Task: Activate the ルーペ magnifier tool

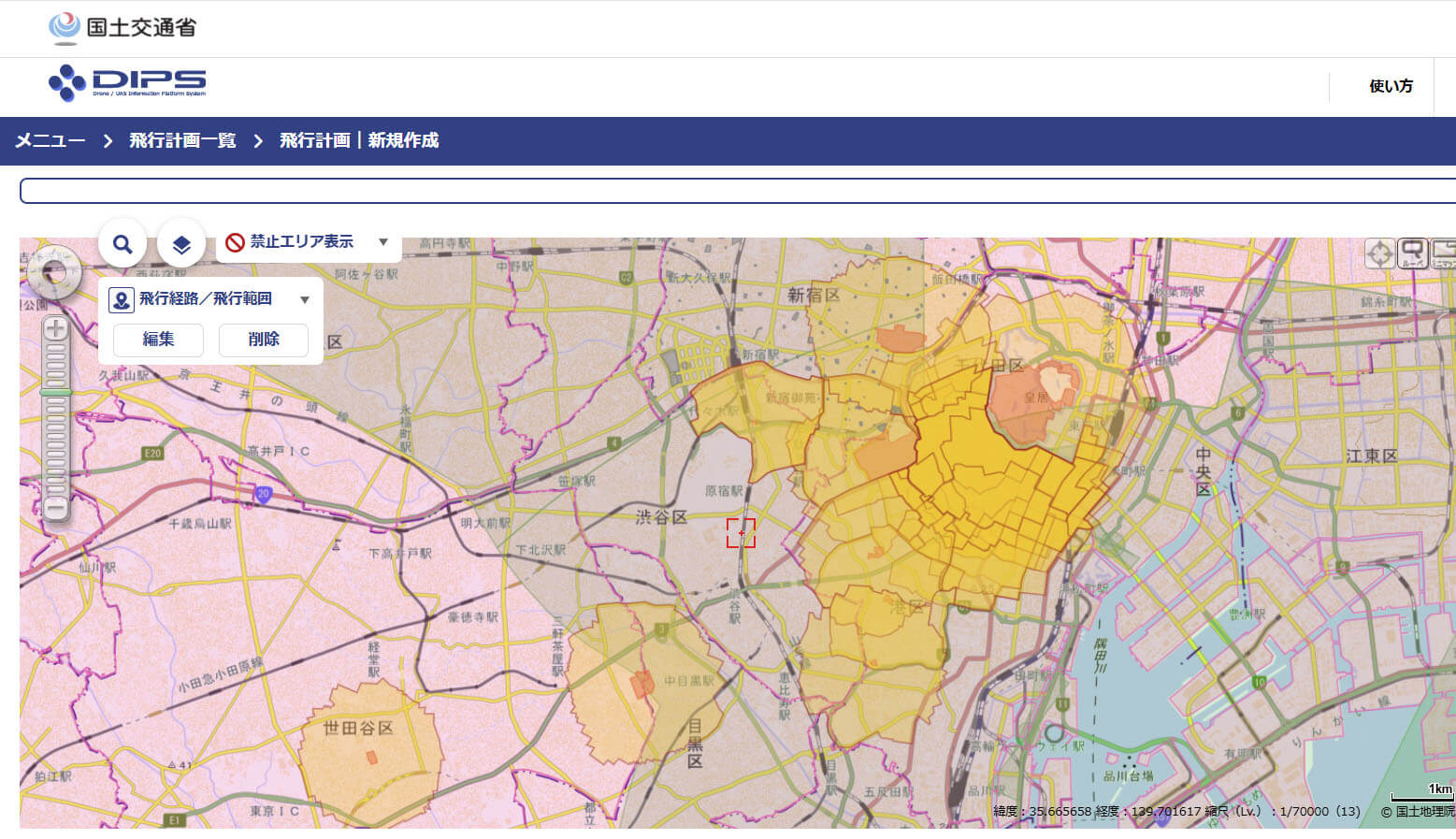Action: [1413, 253]
